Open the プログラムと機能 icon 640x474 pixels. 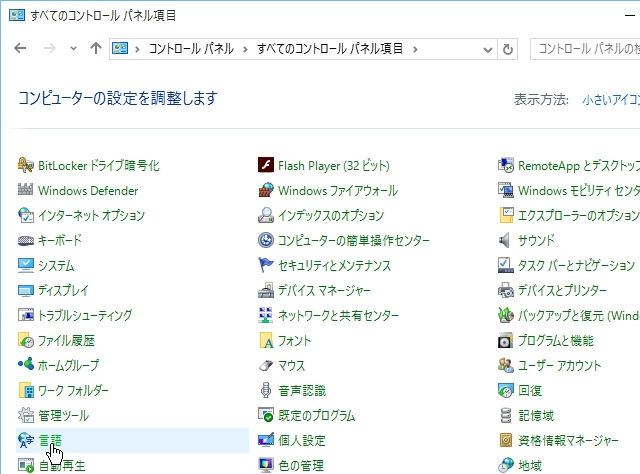tap(505, 340)
